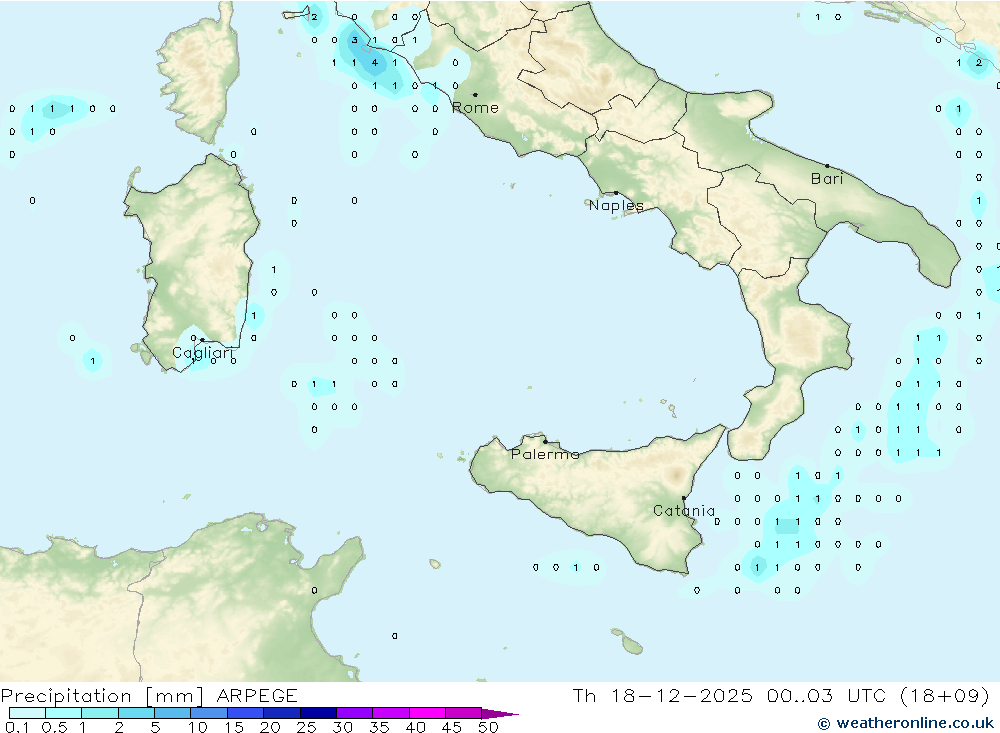Click the Naples city marker dot

[x=616, y=193]
